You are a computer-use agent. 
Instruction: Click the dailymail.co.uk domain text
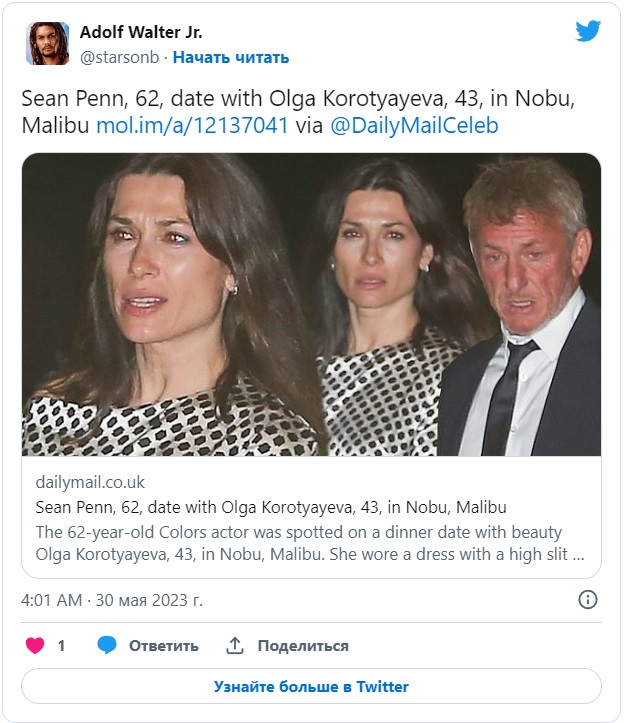click(x=92, y=481)
